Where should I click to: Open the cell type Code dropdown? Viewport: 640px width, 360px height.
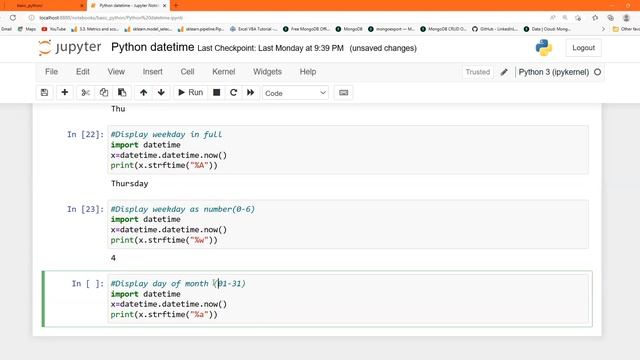point(296,93)
